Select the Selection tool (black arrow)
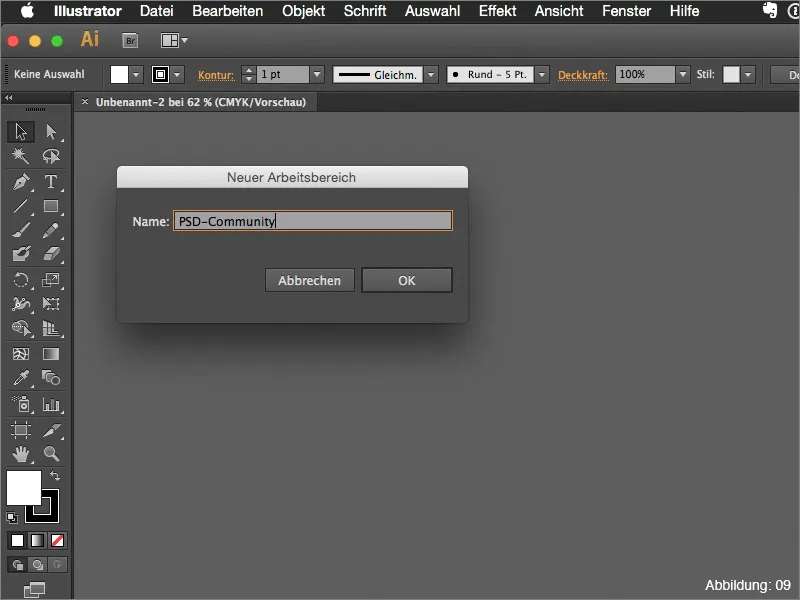Image resolution: width=800 pixels, height=600 pixels. (21, 132)
